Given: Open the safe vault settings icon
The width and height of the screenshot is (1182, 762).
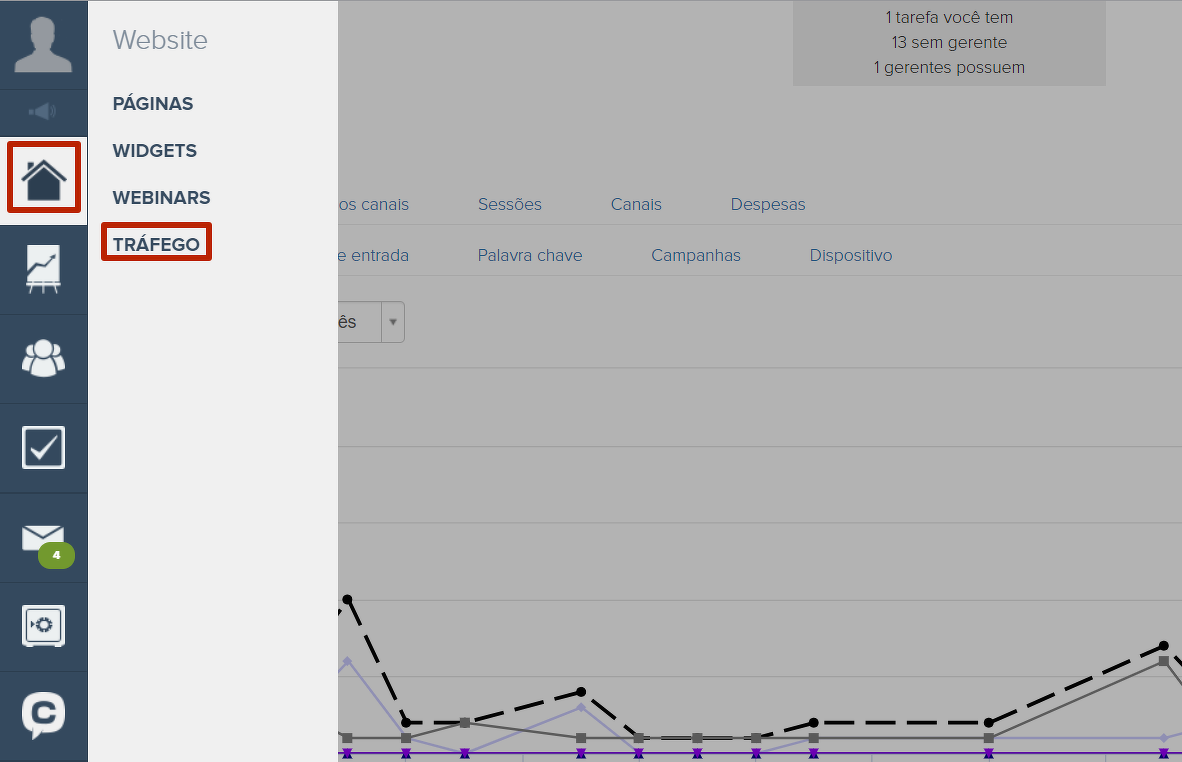Looking at the screenshot, I should [43, 626].
